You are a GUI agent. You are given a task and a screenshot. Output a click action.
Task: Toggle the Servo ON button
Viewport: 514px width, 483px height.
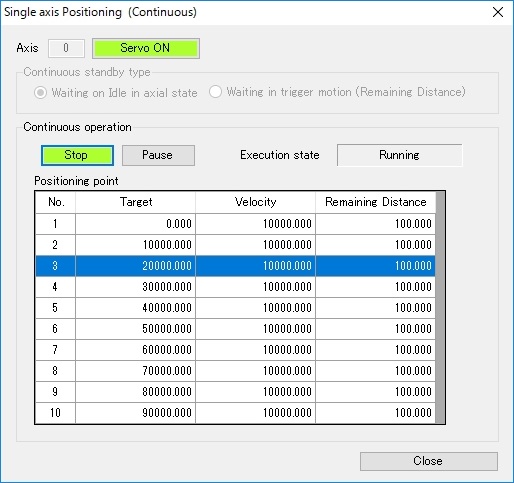146,48
